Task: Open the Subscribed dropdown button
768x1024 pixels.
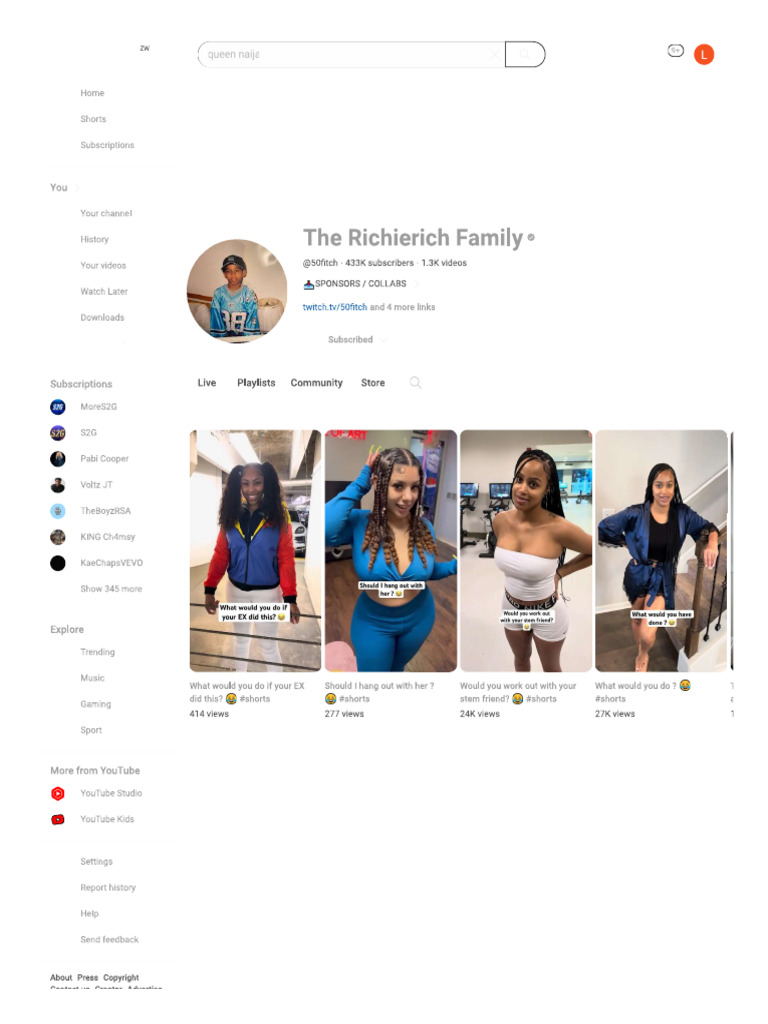Action: [357, 340]
